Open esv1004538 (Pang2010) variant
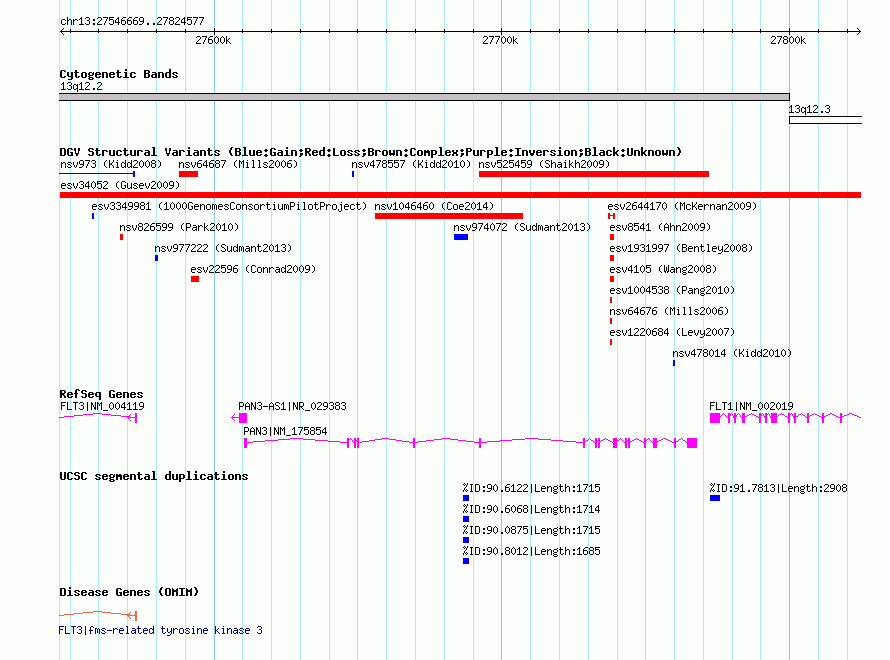Viewport: 890px width, 660px height. pos(672,290)
